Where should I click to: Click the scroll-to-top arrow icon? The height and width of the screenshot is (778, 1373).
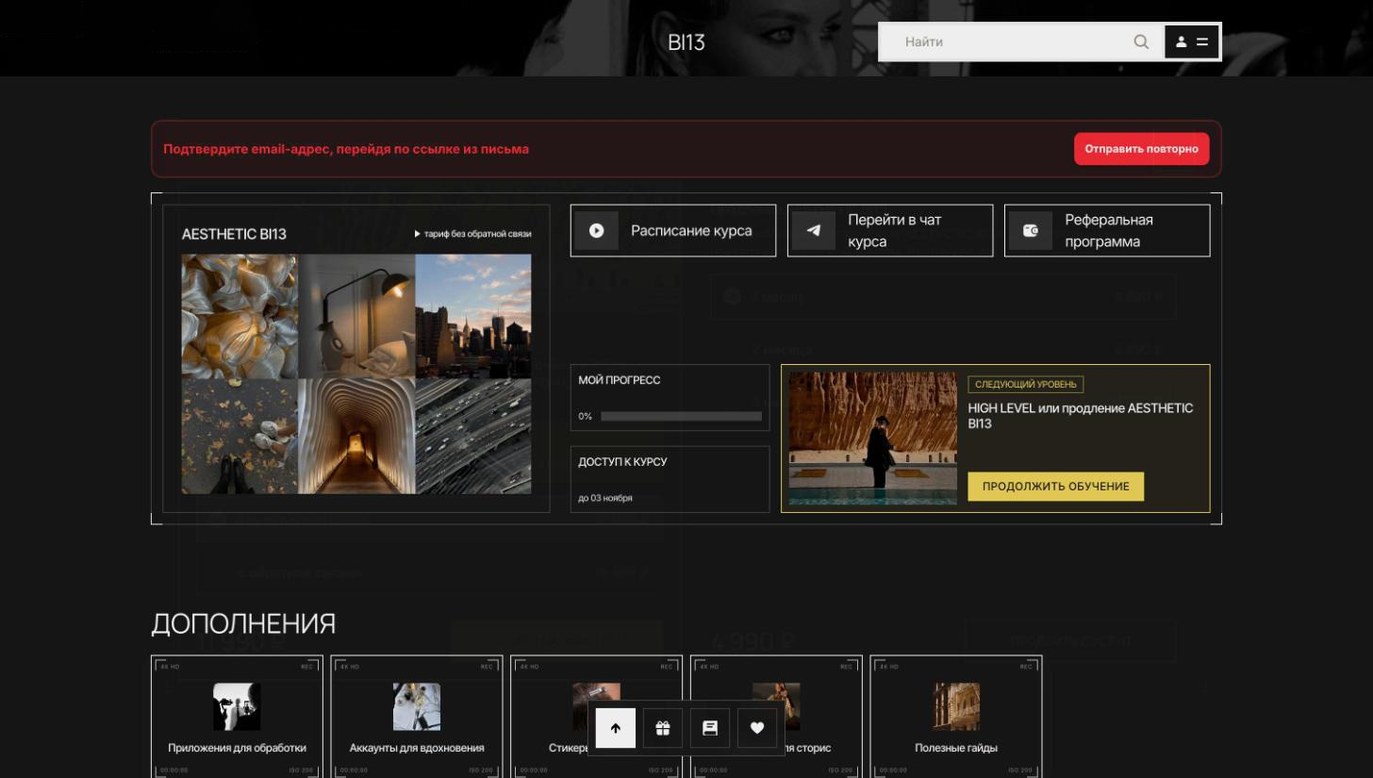click(615, 728)
